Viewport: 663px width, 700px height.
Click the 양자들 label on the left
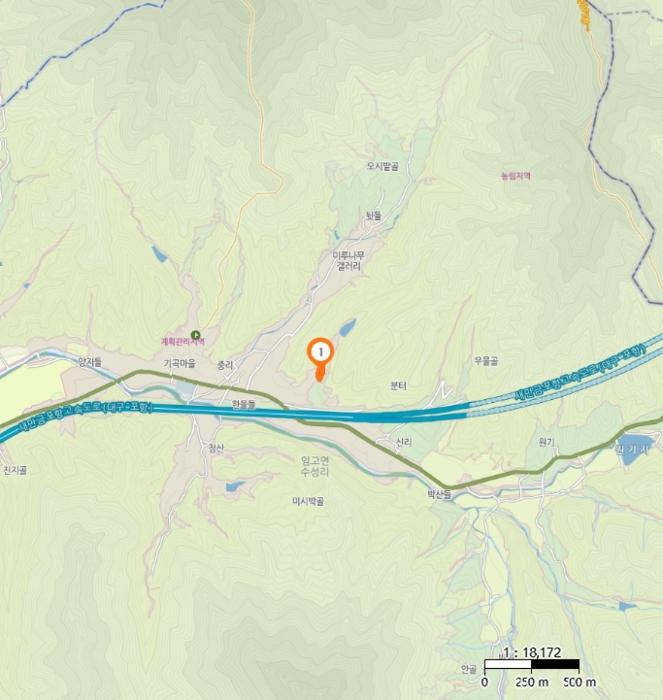(x=90, y=362)
